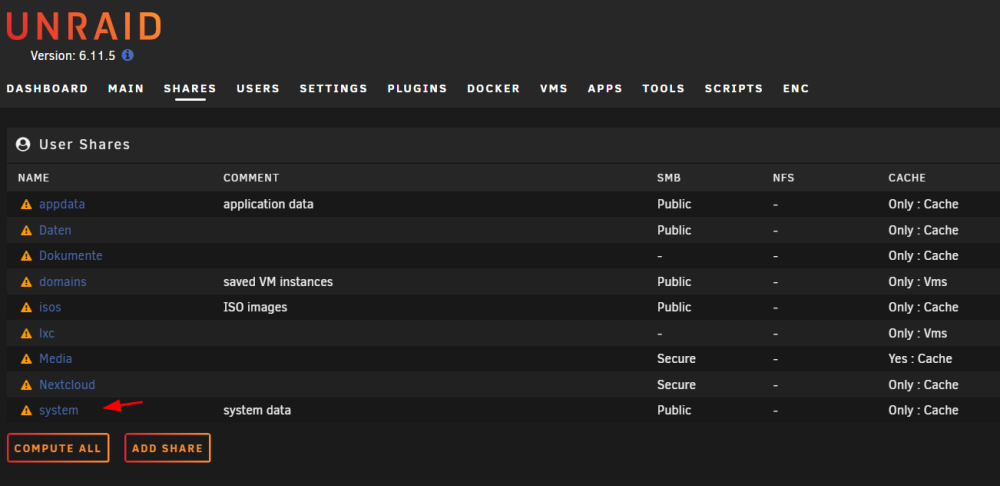Click warning icon beside system share
Viewport: 1000px width, 486px height.
[26, 411]
